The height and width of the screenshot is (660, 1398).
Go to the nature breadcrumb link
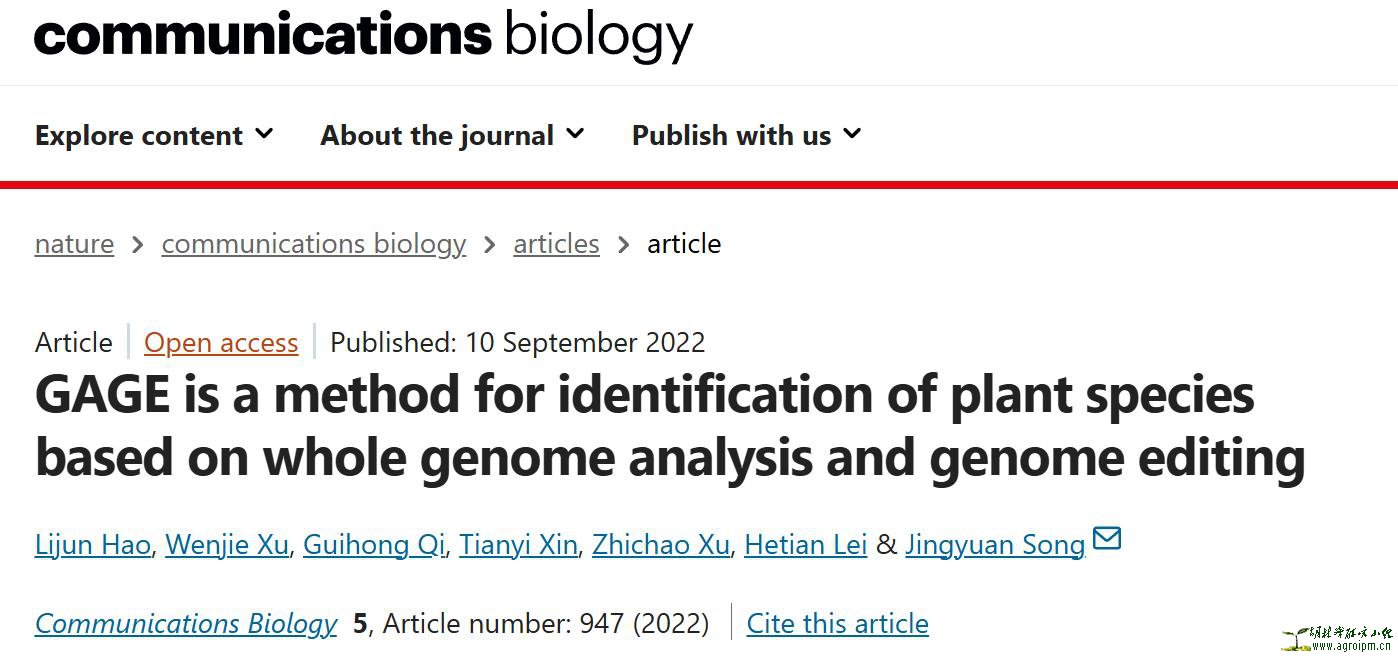74,244
